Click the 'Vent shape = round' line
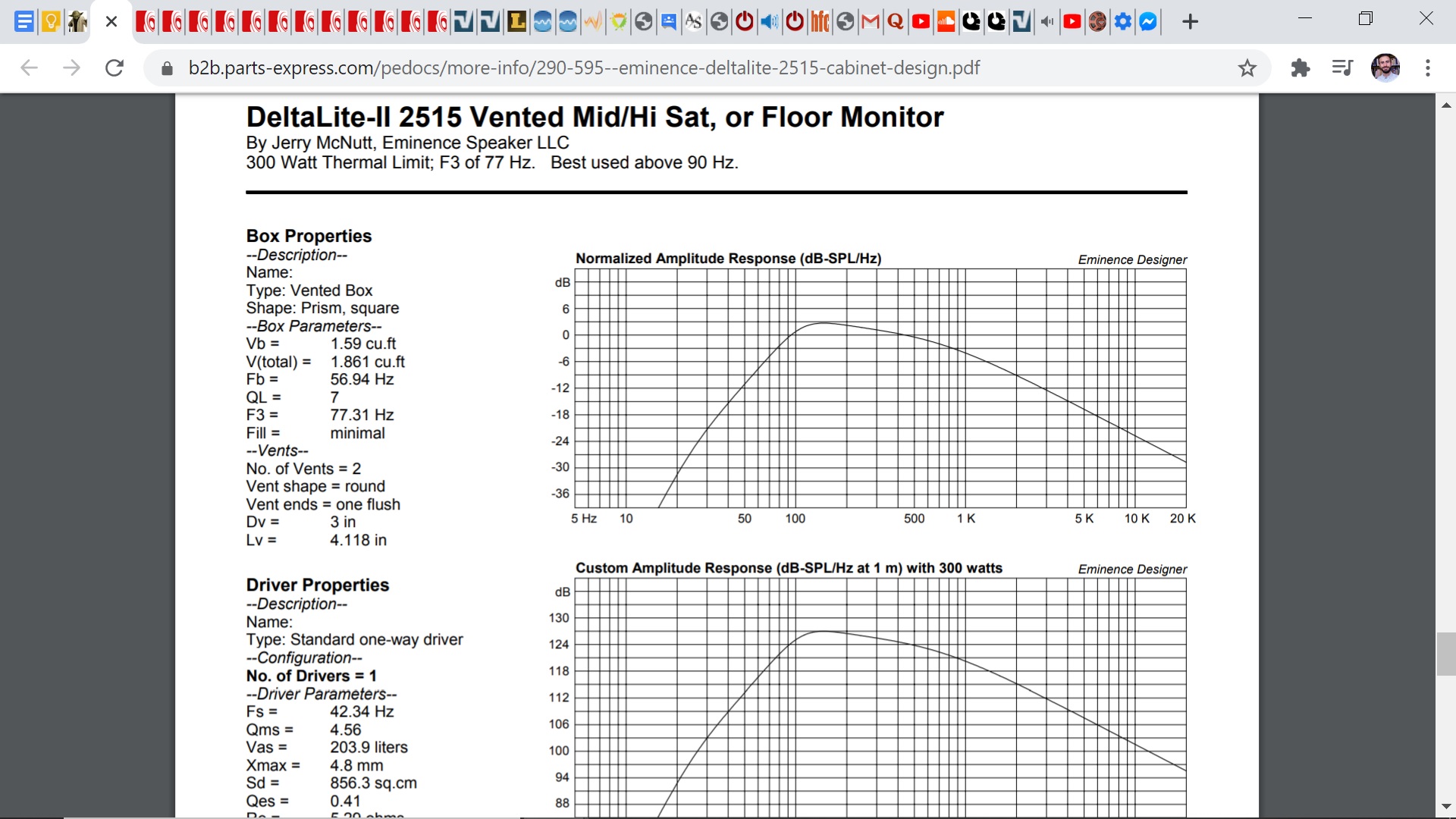The width and height of the screenshot is (1456, 819). 315,486
